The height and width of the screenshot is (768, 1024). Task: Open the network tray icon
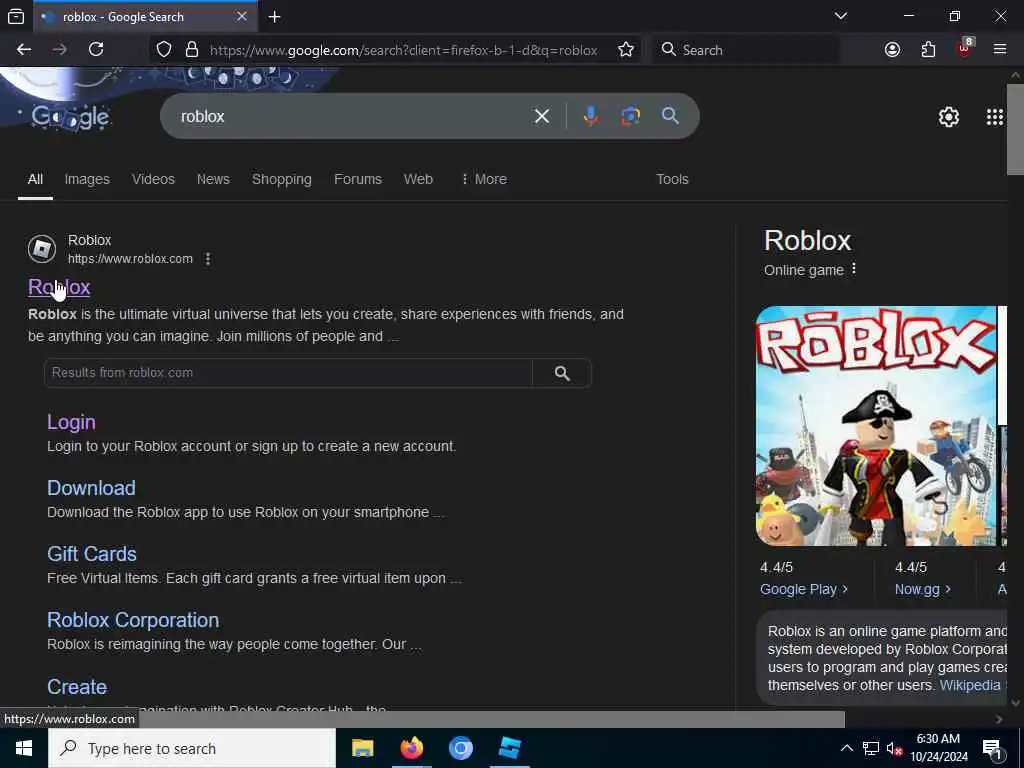(871, 748)
